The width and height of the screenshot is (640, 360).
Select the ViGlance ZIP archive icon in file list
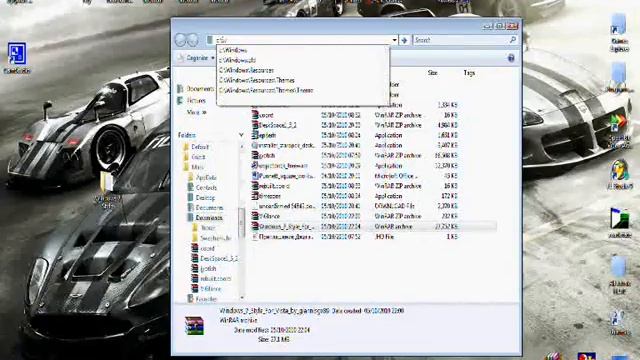click(x=255, y=216)
